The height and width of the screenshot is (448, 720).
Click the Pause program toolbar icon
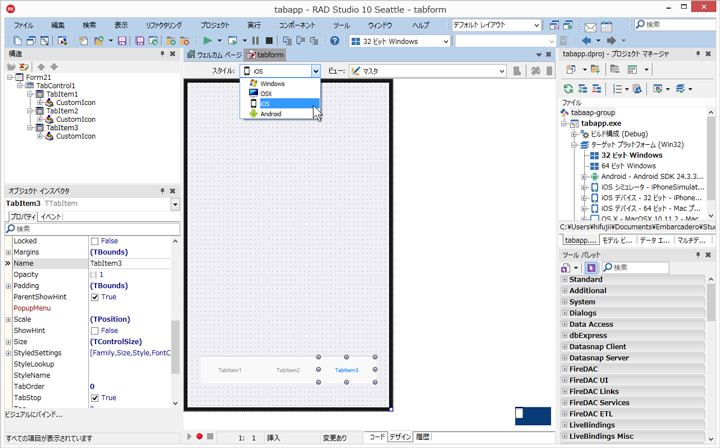tap(255, 41)
